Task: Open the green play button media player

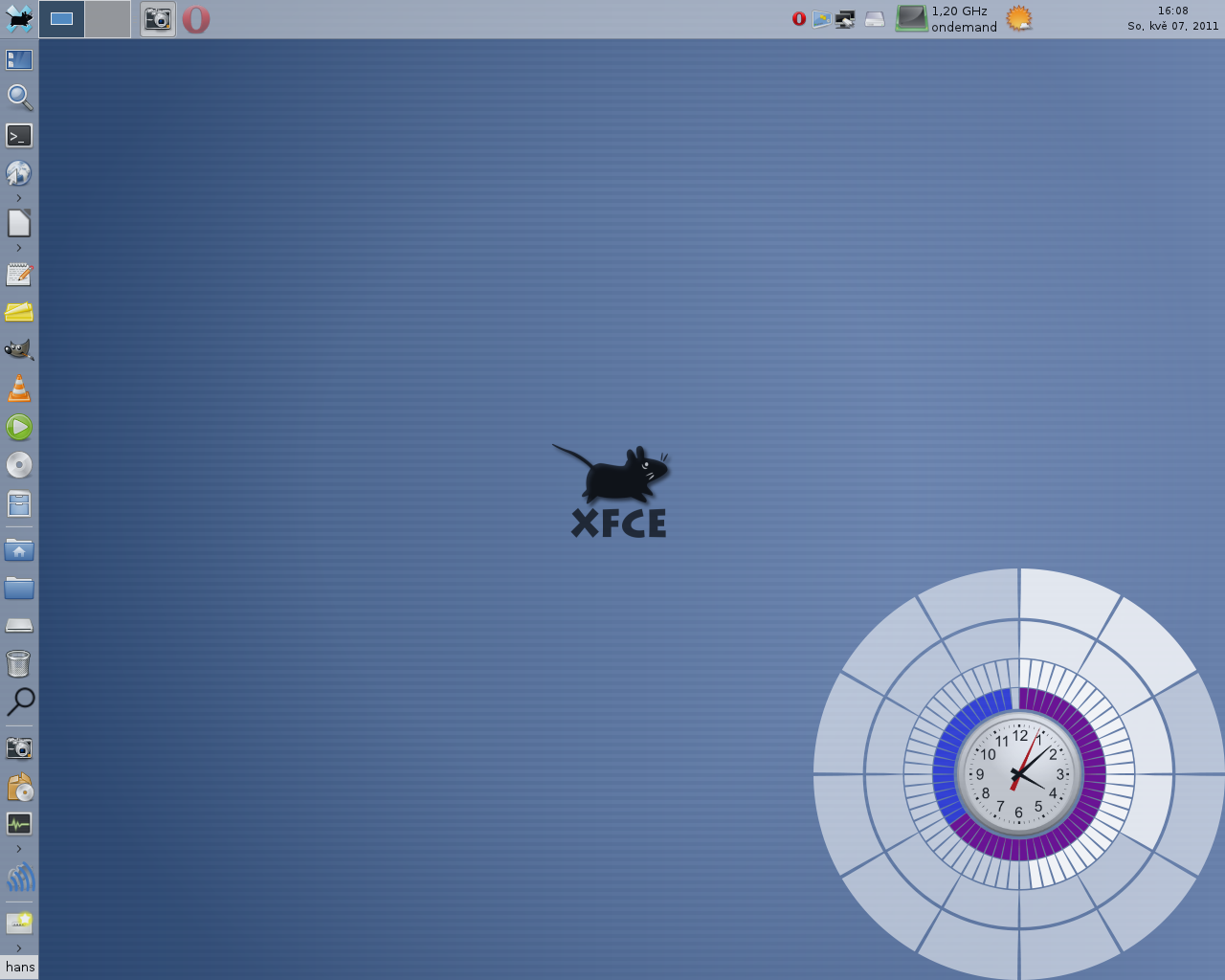Action: click(x=19, y=427)
